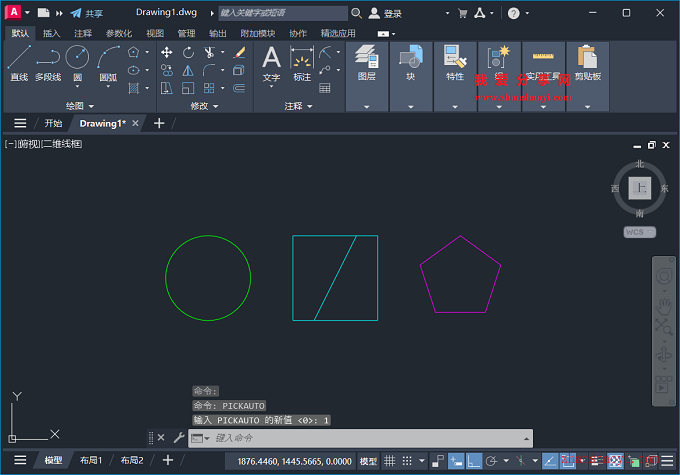Activate the Rotate tool
Viewport: 680px width, 475px height.
(x=188, y=52)
